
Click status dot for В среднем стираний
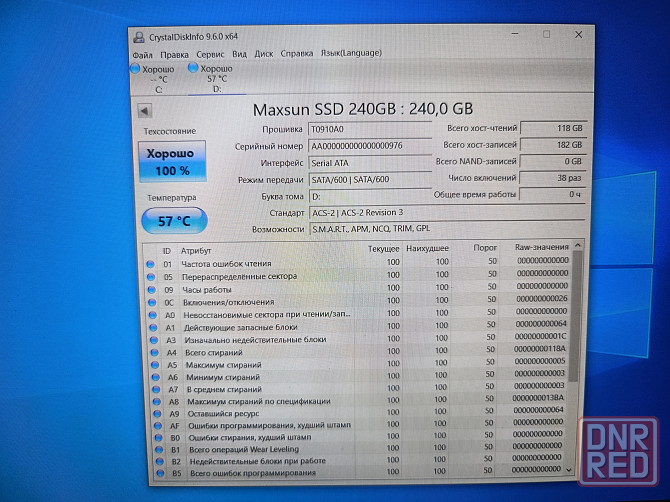coord(156,390)
